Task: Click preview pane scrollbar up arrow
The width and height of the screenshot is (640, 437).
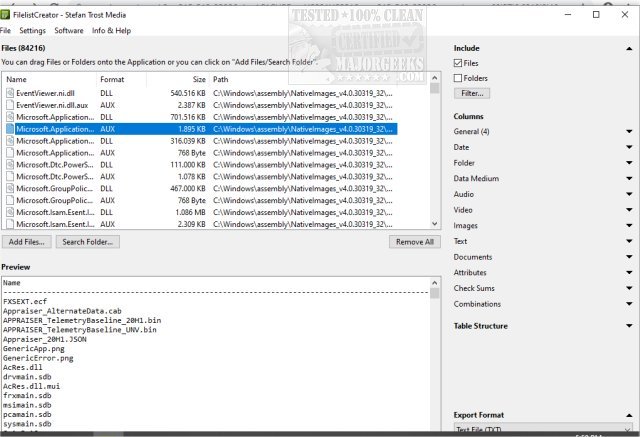Action: 435,283
